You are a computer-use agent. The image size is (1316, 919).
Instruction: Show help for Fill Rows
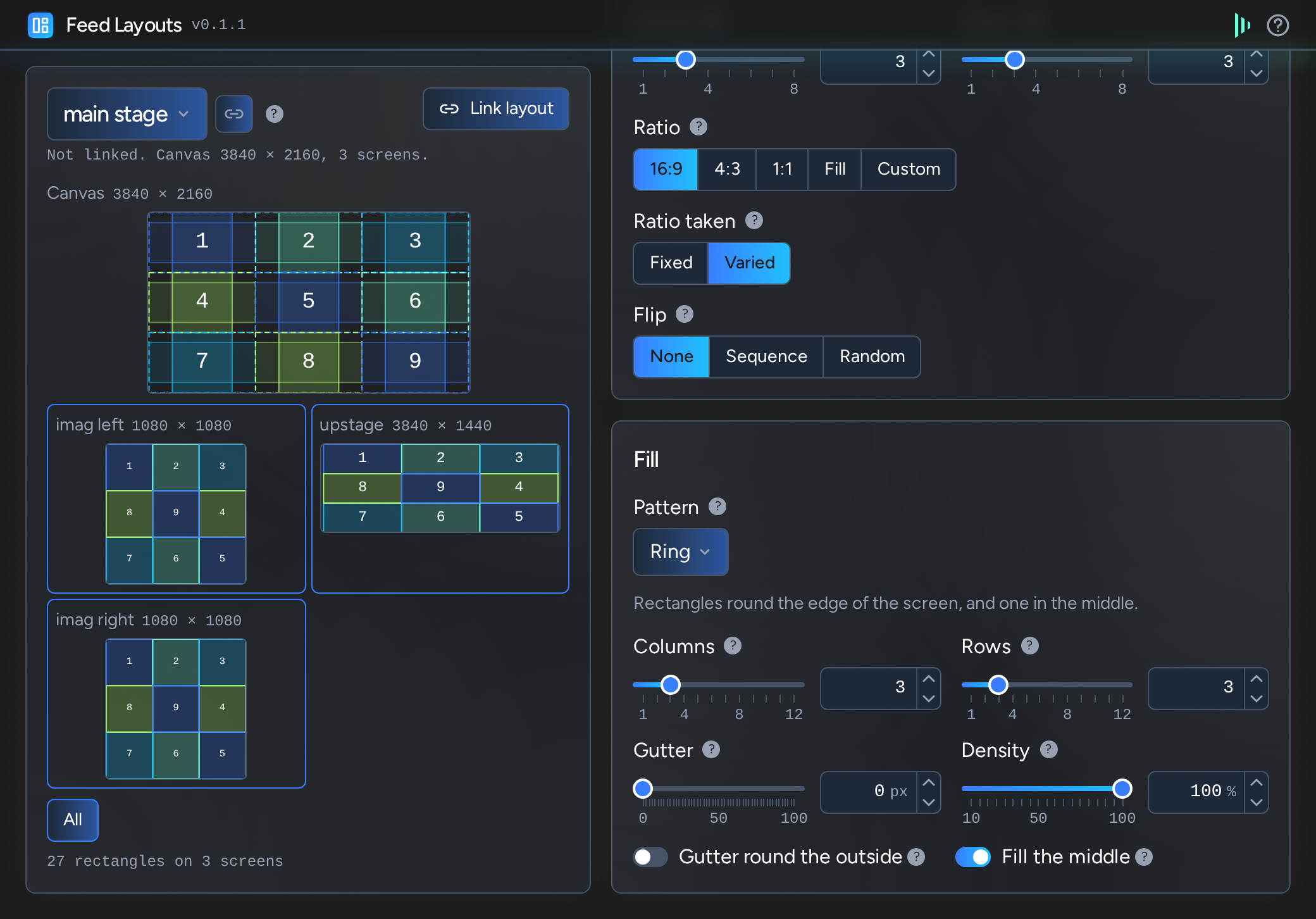click(x=1030, y=646)
